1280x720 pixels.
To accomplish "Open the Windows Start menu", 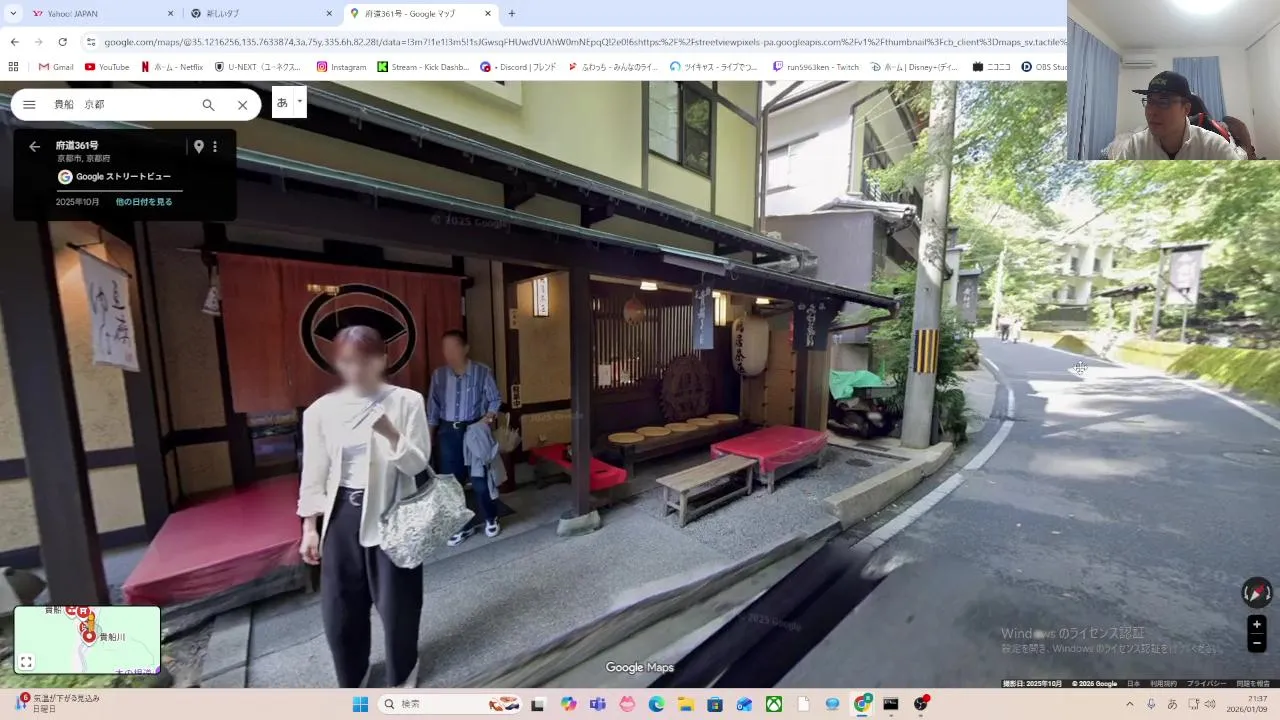I will tap(360, 704).
